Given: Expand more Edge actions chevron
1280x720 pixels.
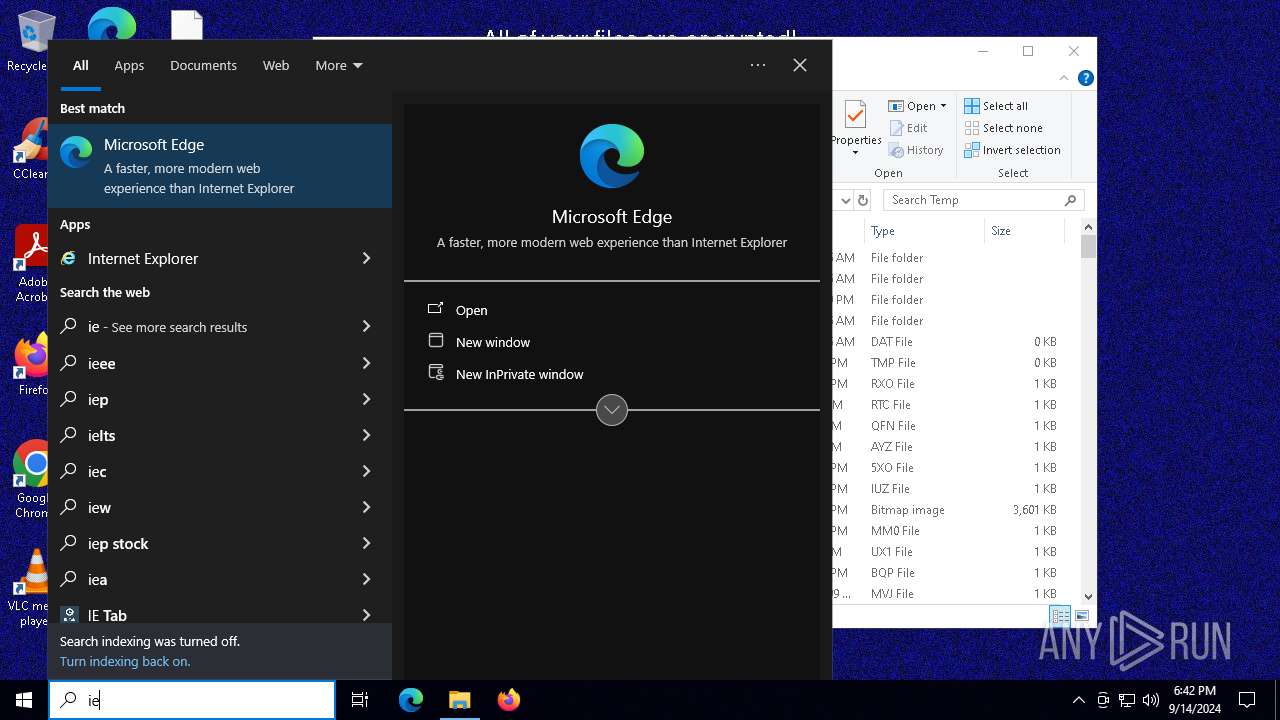Looking at the screenshot, I should tap(612, 410).
